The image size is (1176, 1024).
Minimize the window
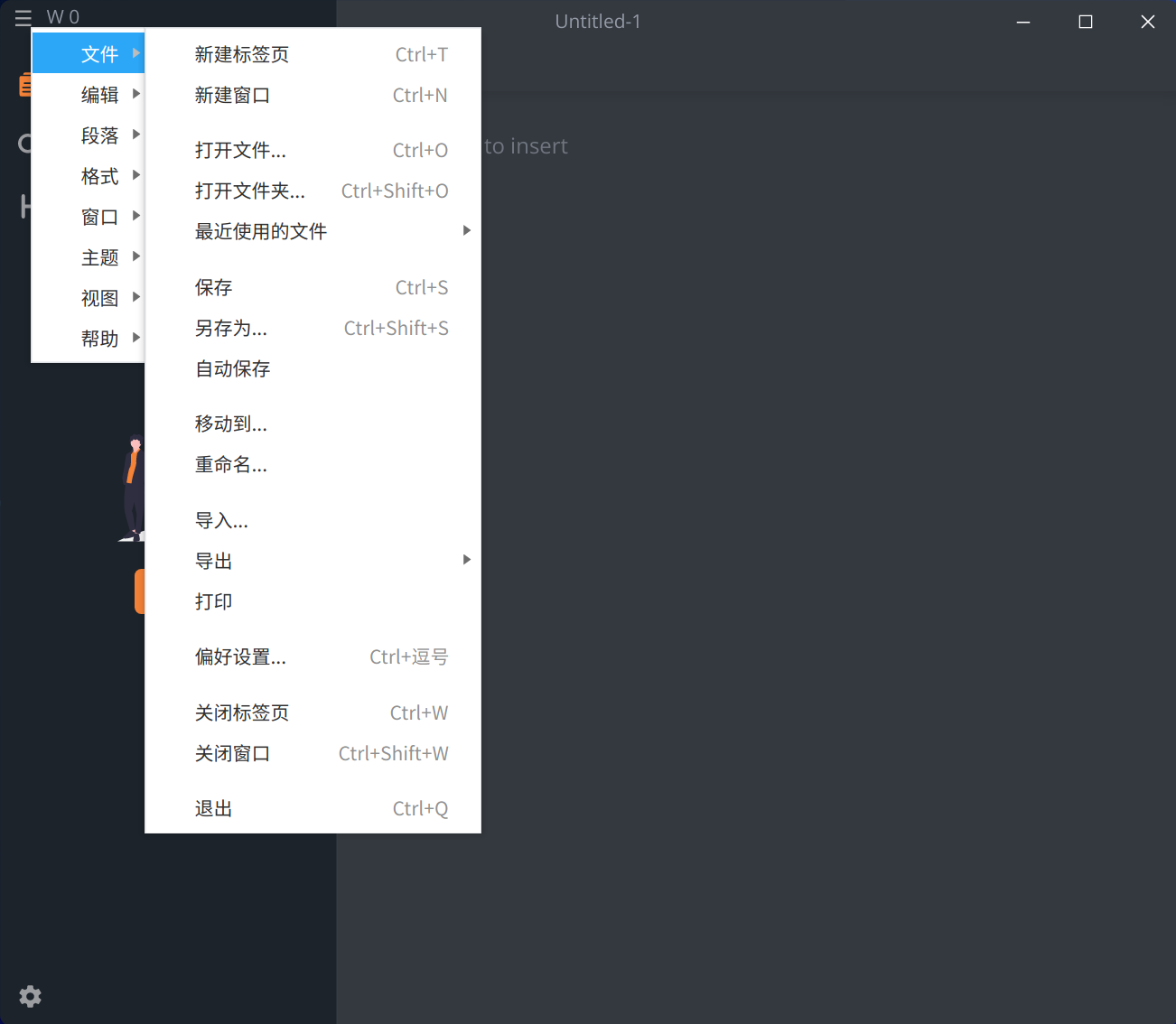[x=1023, y=22]
